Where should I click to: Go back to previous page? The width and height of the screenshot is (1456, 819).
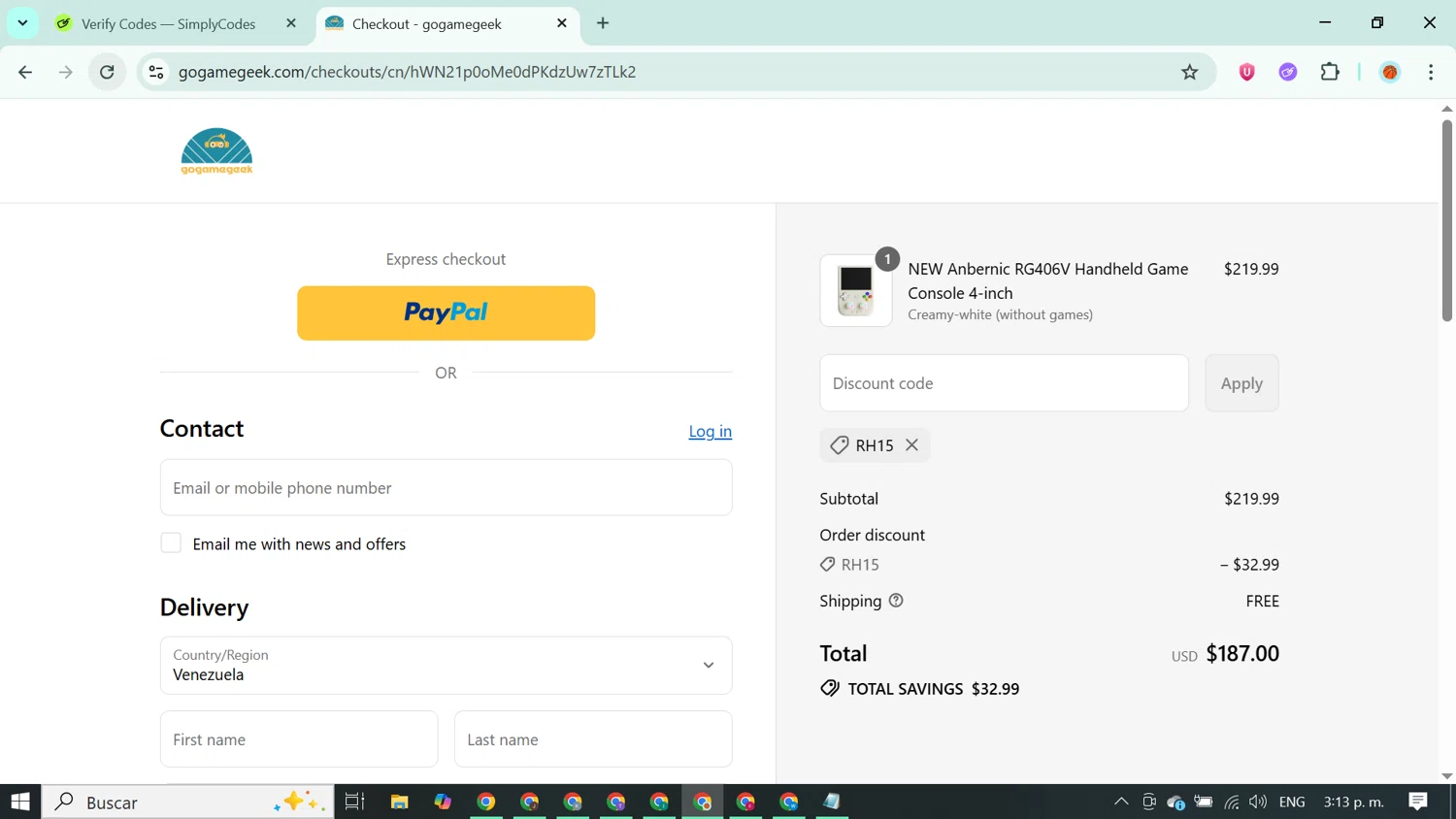tap(25, 72)
